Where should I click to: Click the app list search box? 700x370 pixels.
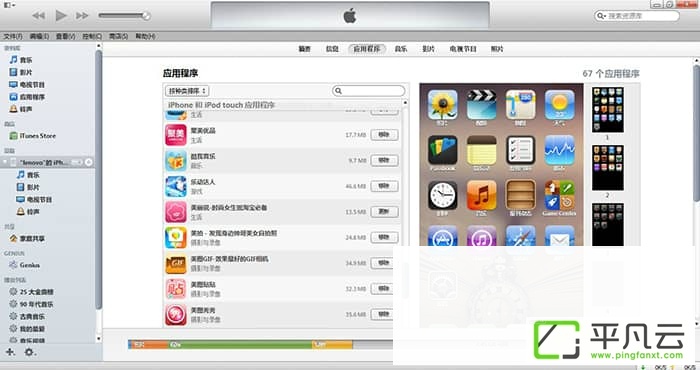point(369,91)
